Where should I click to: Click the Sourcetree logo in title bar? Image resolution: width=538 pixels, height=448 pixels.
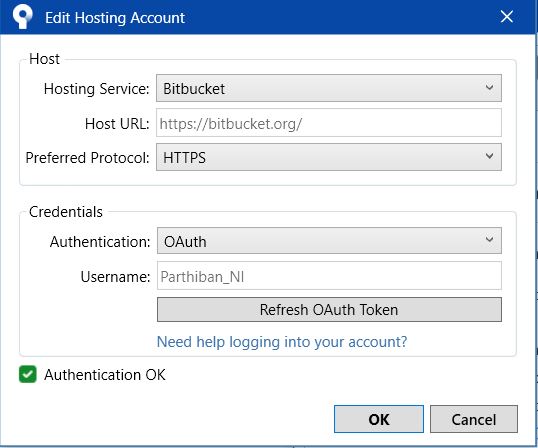22,17
